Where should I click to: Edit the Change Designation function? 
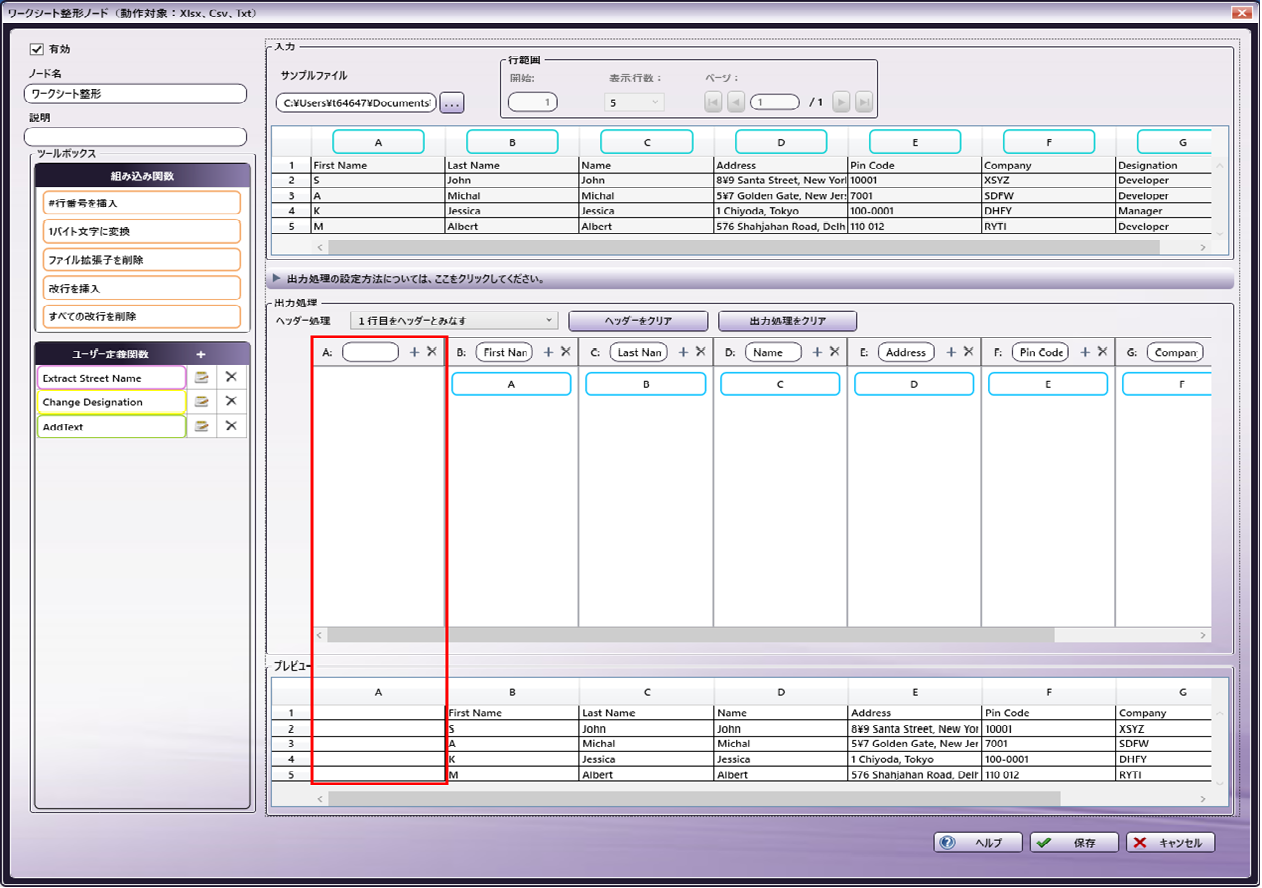[x=201, y=402]
